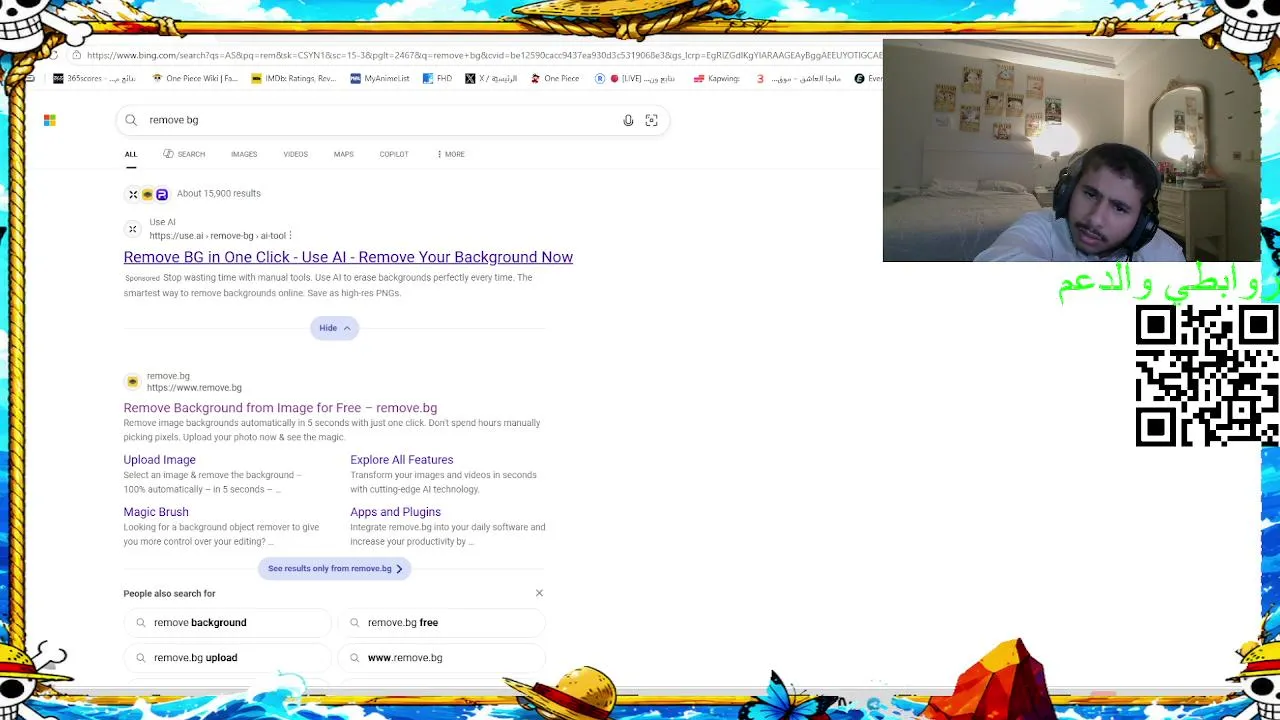Click the Use AI favicon beside the sponsored result
The image size is (1280, 720).
pyautogui.click(x=132, y=229)
